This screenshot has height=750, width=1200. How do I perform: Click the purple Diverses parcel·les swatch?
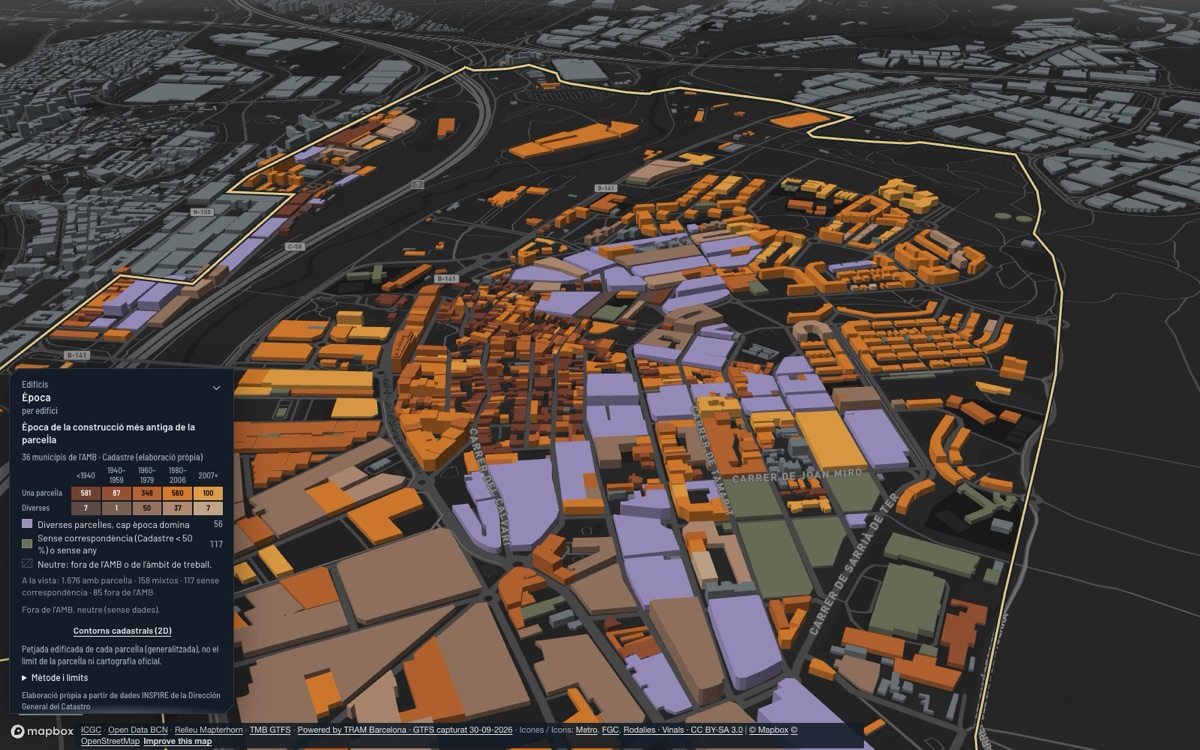pyautogui.click(x=27, y=524)
